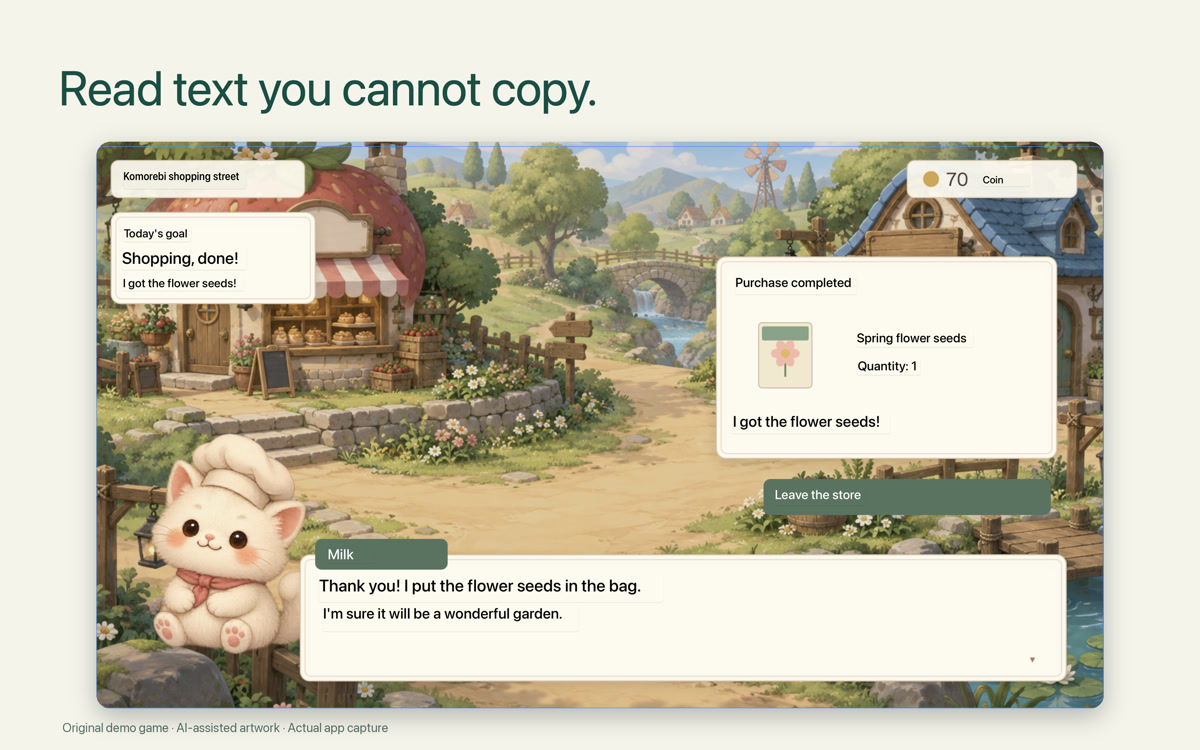
Task: Click the dialogue line "Thank you! I put the flower seeds in the bag."
Action: point(480,586)
